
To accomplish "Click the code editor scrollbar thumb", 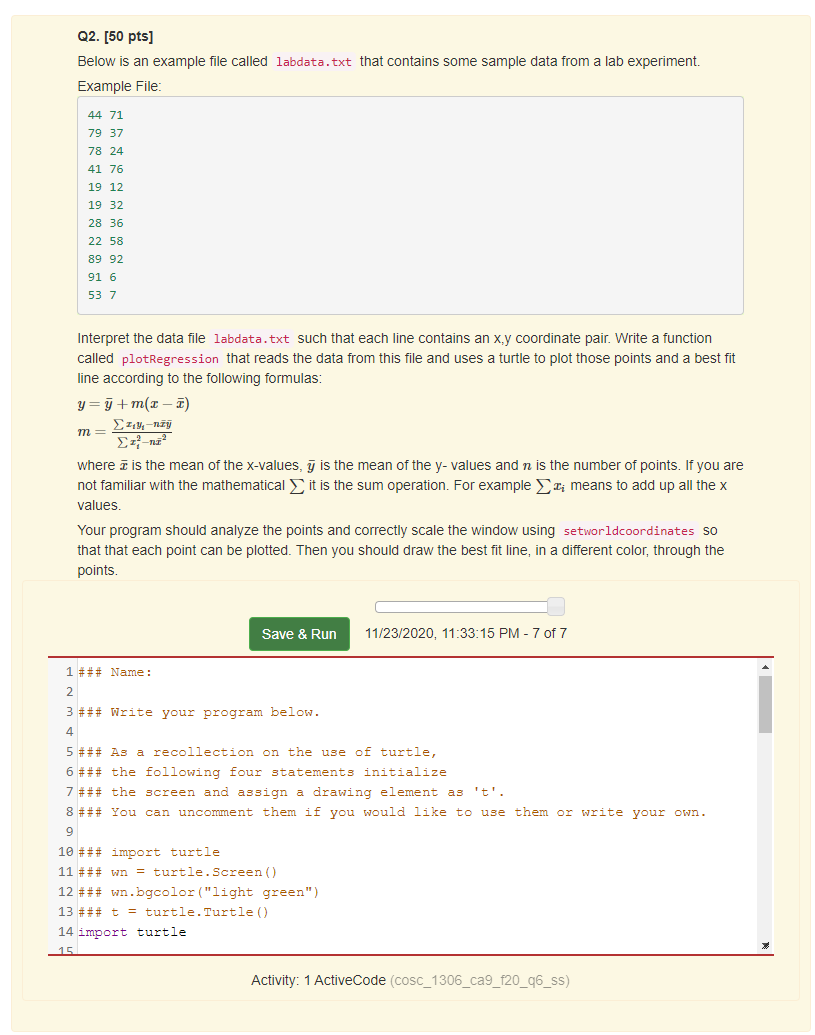I will 765,704.
